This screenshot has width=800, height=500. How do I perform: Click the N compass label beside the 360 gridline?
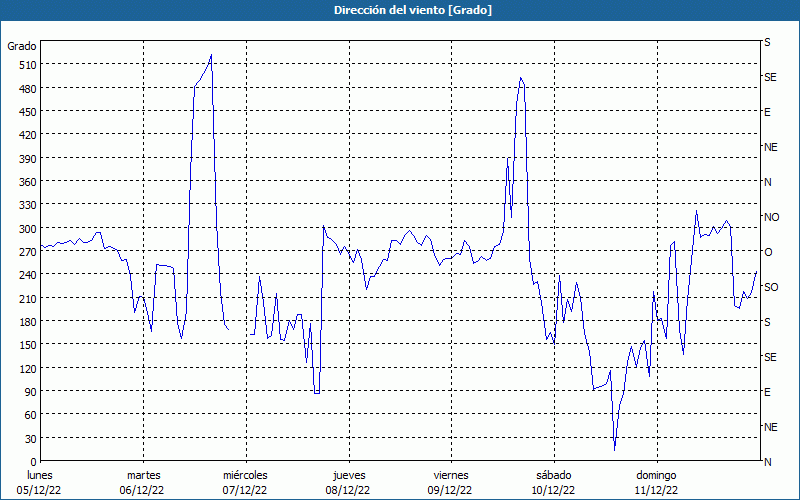[x=767, y=182]
